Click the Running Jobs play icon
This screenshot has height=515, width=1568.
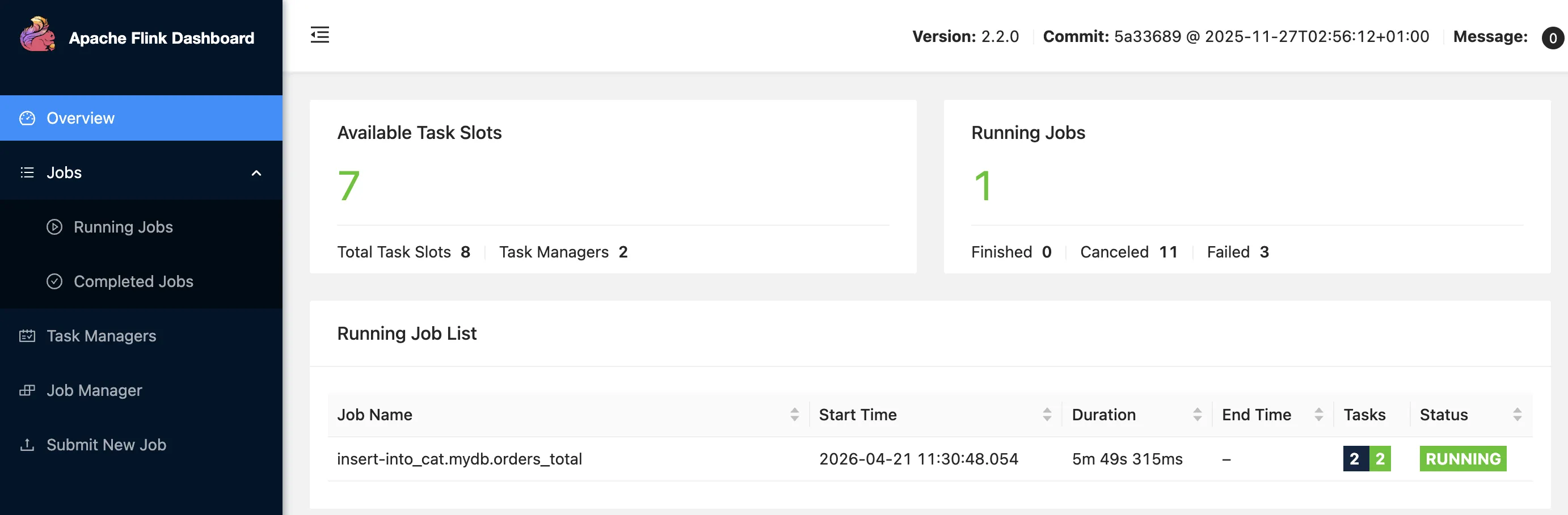pyautogui.click(x=54, y=226)
